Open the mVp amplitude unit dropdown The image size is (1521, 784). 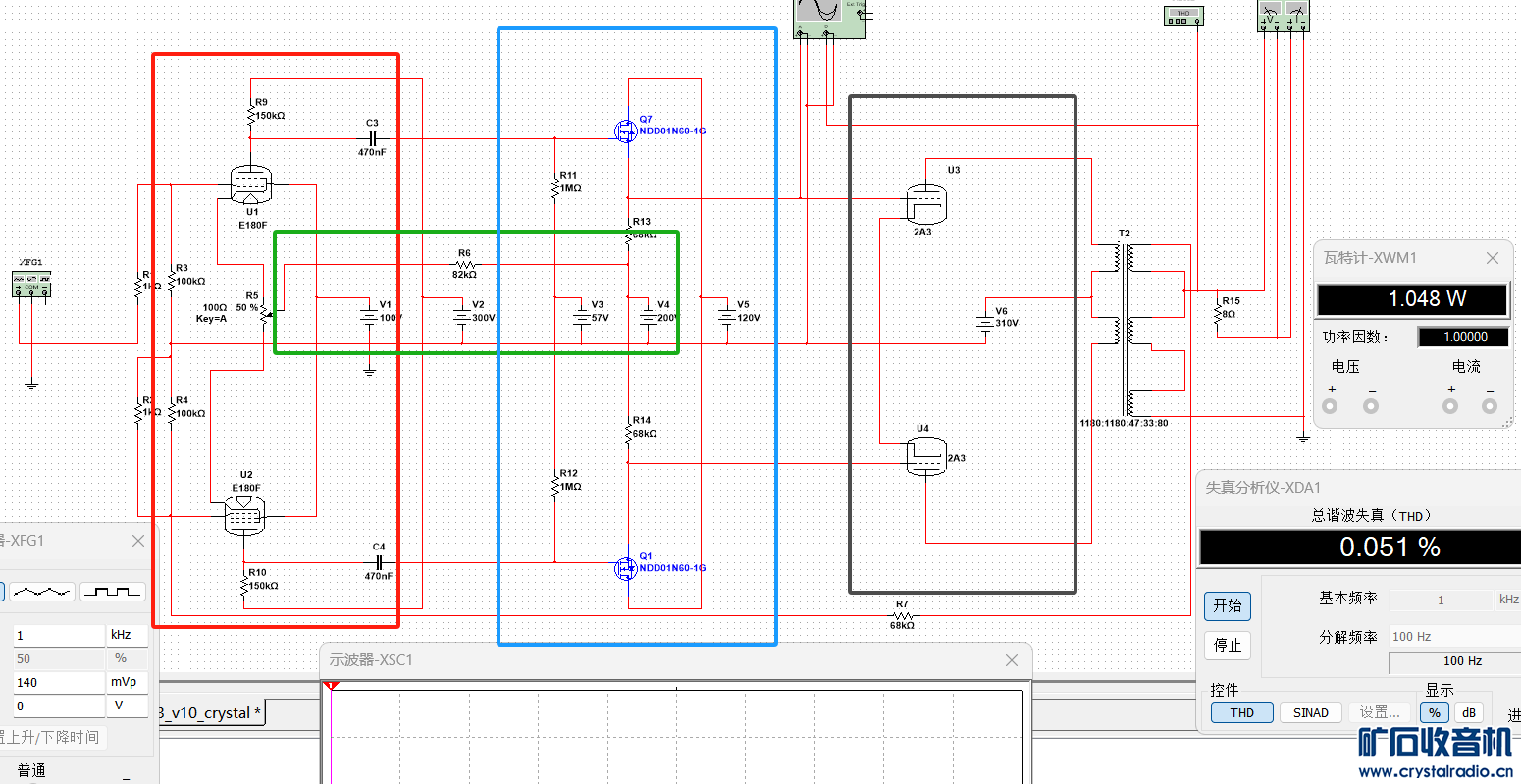pyautogui.click(x=127, y=682)
